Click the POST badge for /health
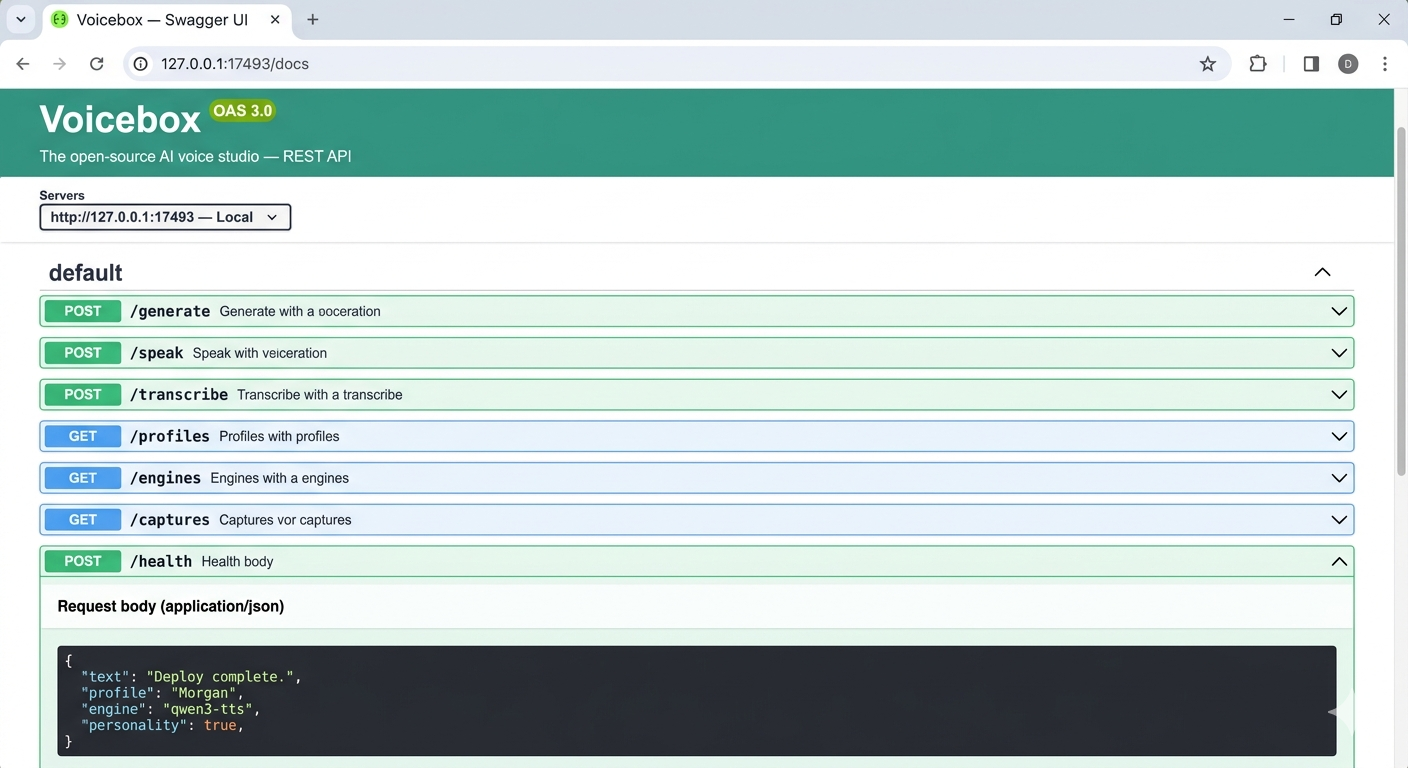The image size is (1408, 768). pos(83,561)
